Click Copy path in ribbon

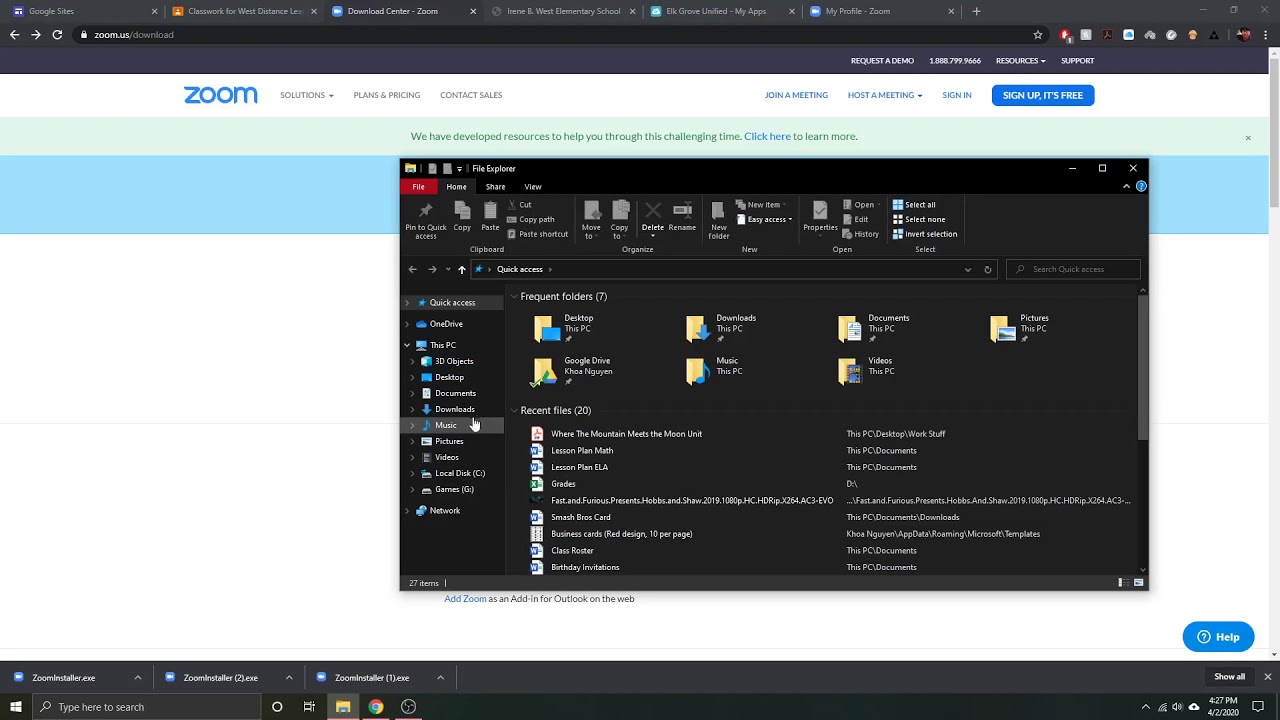point(530,220)
